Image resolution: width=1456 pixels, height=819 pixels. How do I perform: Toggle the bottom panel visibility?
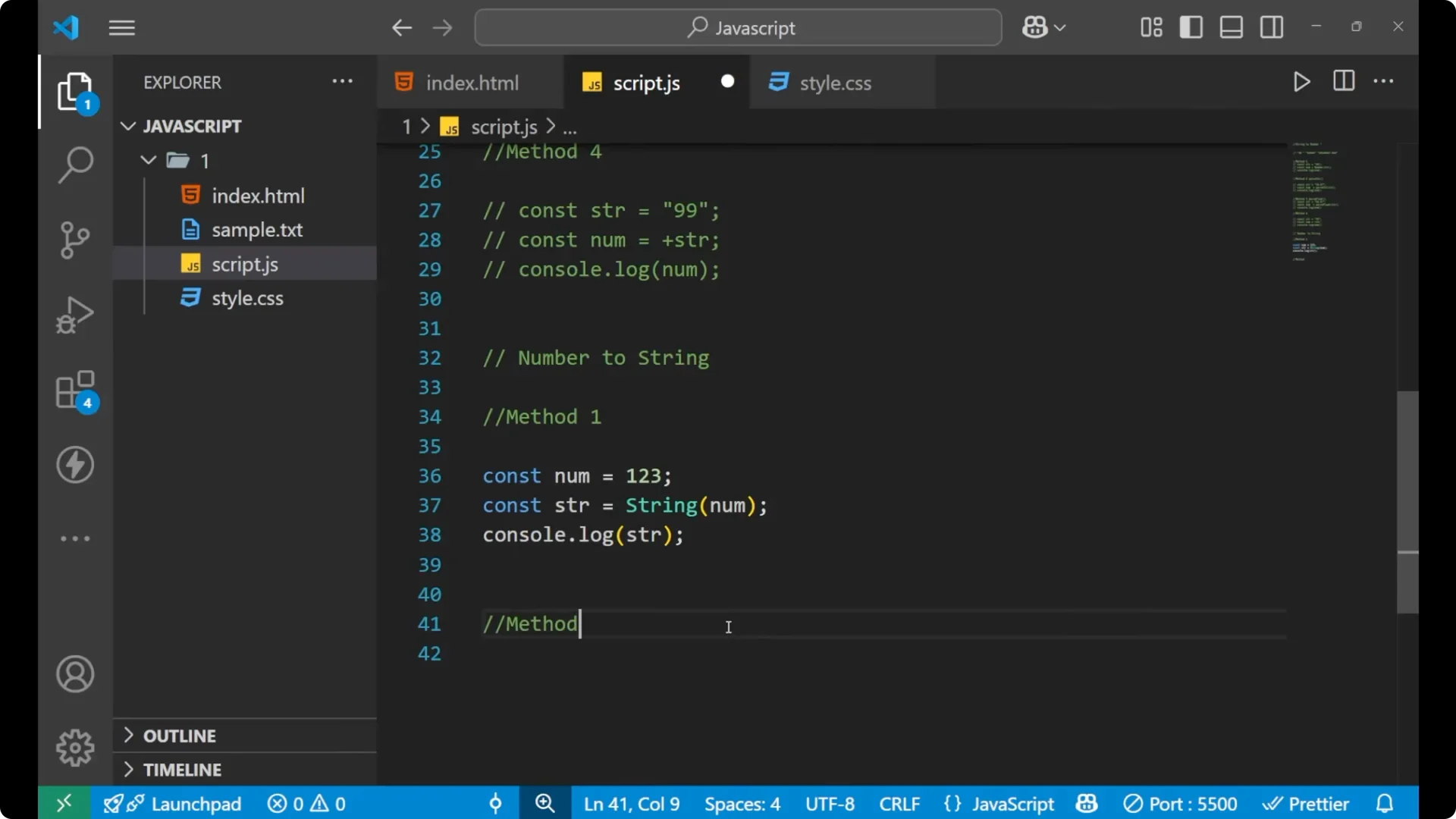click(1231, 27)
